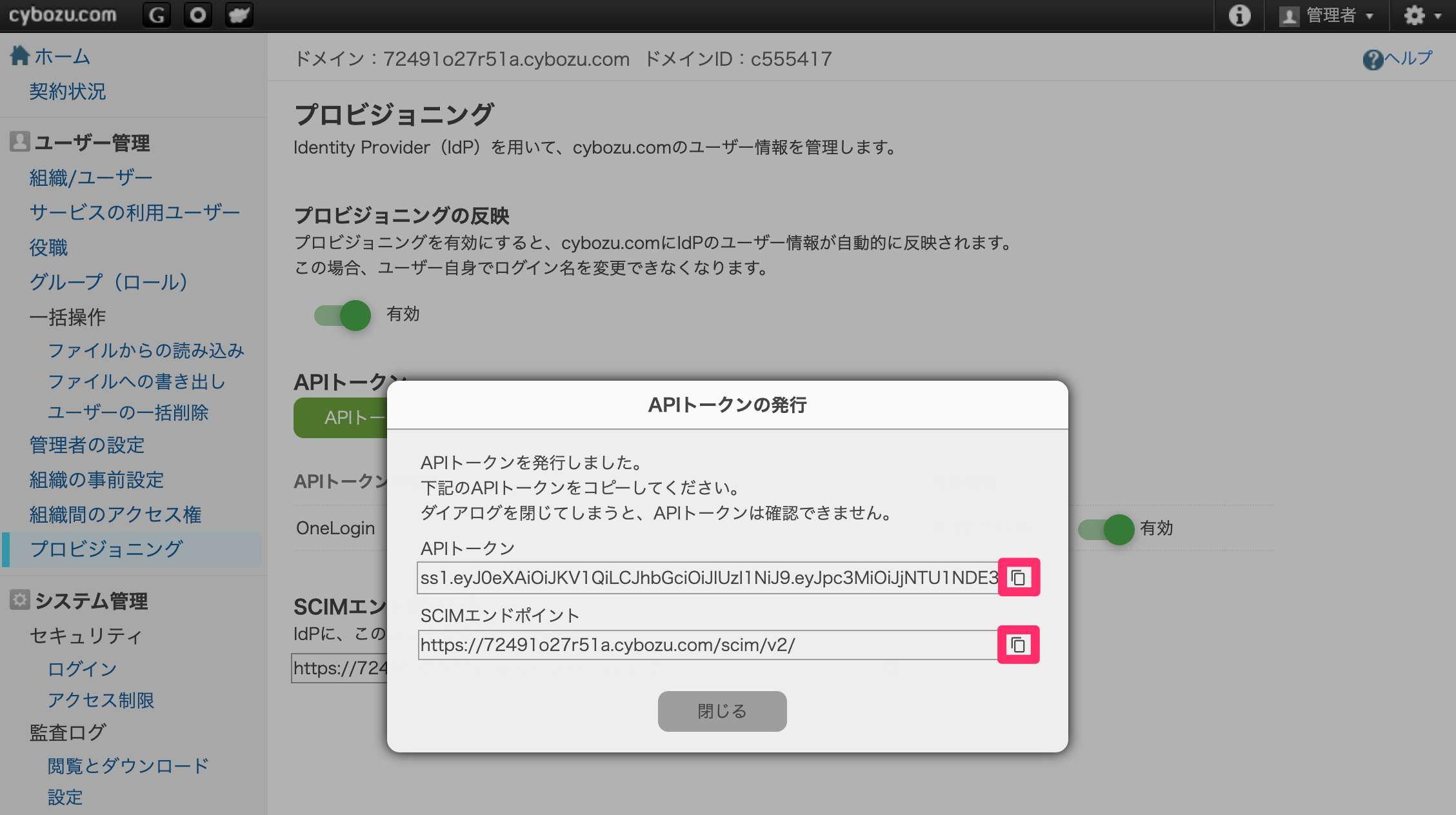Open the Garoon service icon in header
This screenshot has width=1456, height=815.
point(156,15)
